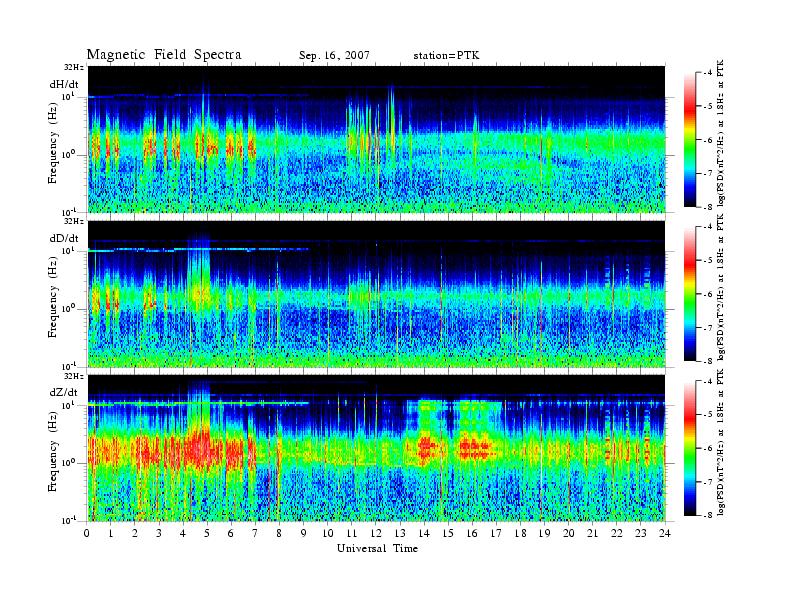
Task: Click the "32Hz" label above dH/dt panel
Action: point(74,67)
